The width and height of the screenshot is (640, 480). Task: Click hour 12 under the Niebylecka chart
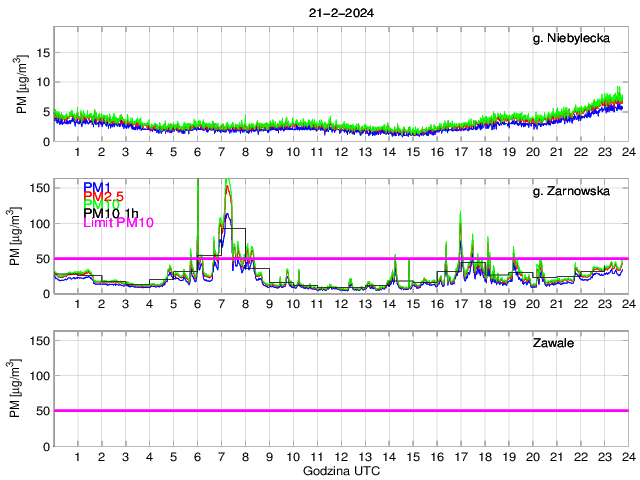pyautogui.click(x=341, y=152)
